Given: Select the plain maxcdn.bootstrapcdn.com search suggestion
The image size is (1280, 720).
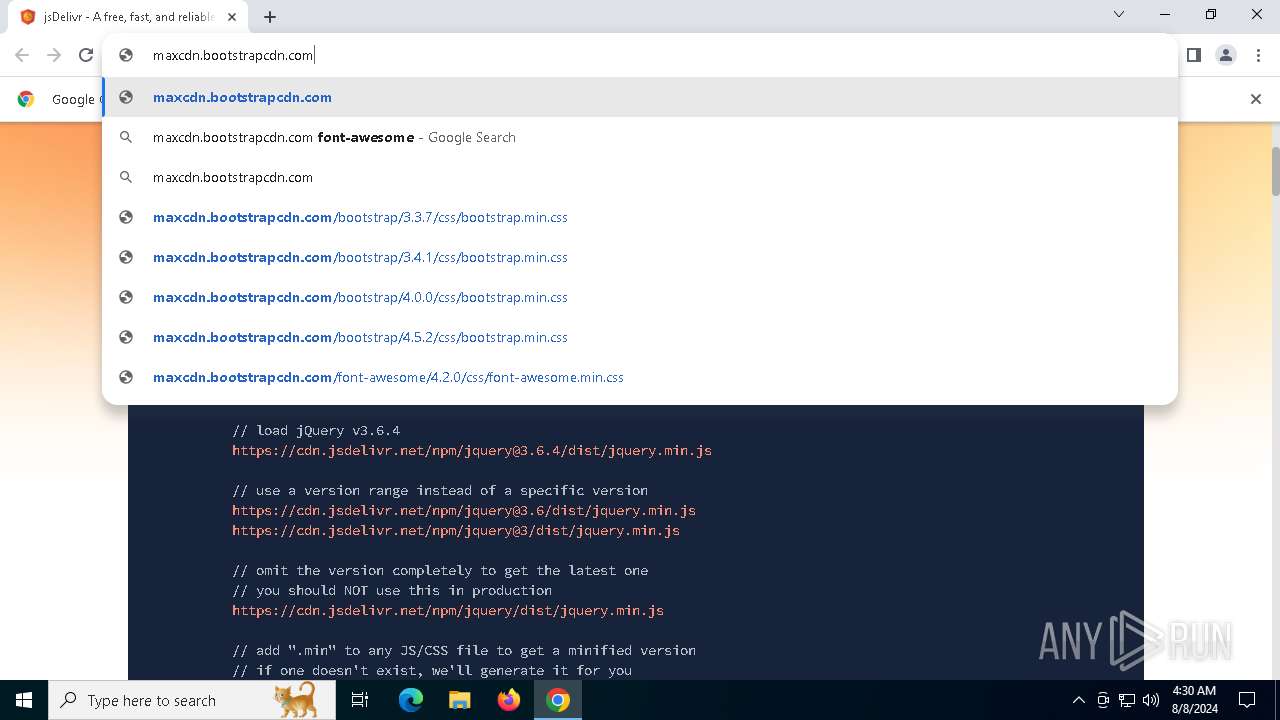Looking at the screenshot, I should pyautogui.click(x=640, y=177).
